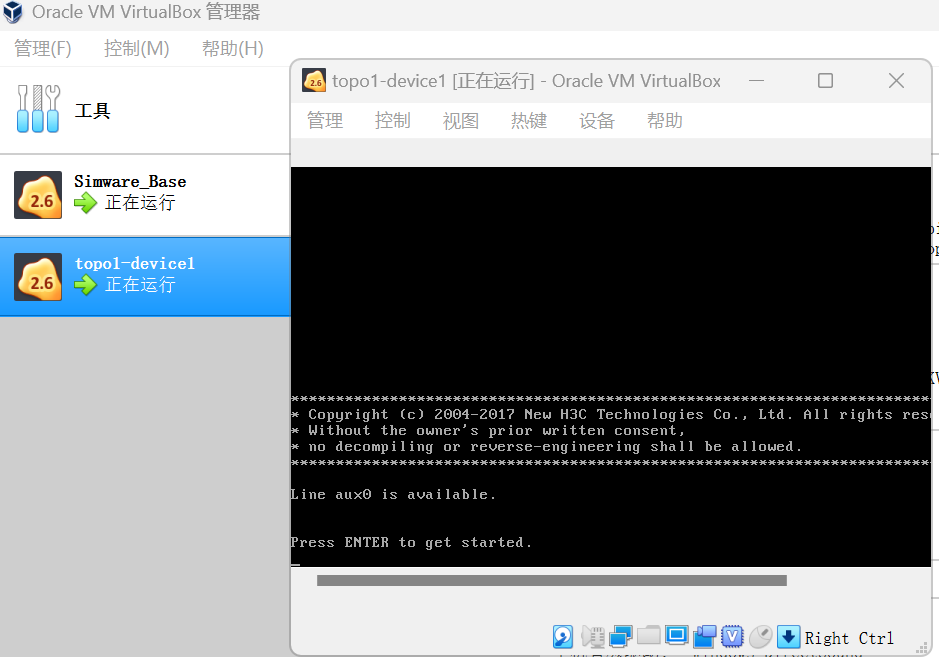Select Simware_Base in the VM list
Image resolution: width=939 pixels, height=657 pixels.
coord(145,195)
